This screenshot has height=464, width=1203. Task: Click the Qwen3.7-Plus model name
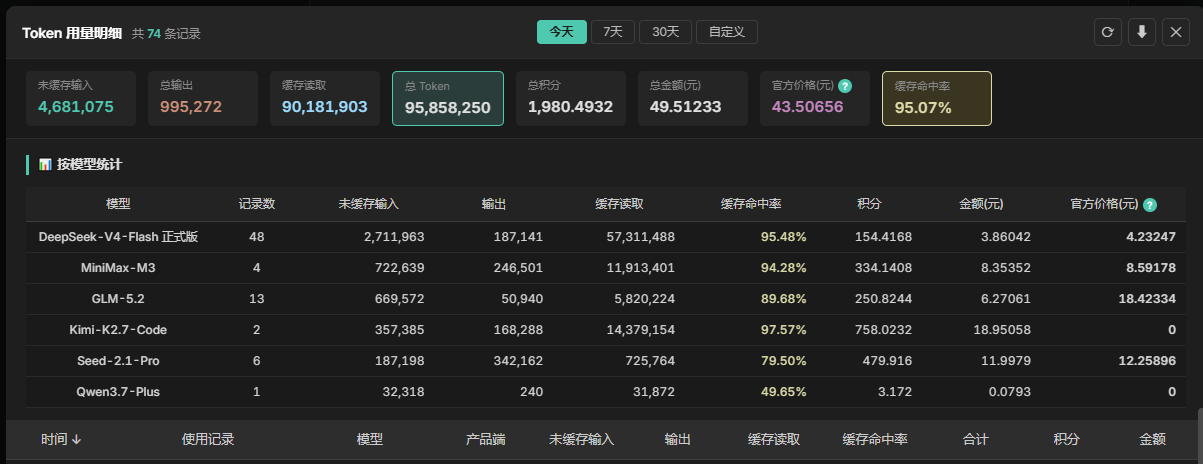click(x=118, y=392)
